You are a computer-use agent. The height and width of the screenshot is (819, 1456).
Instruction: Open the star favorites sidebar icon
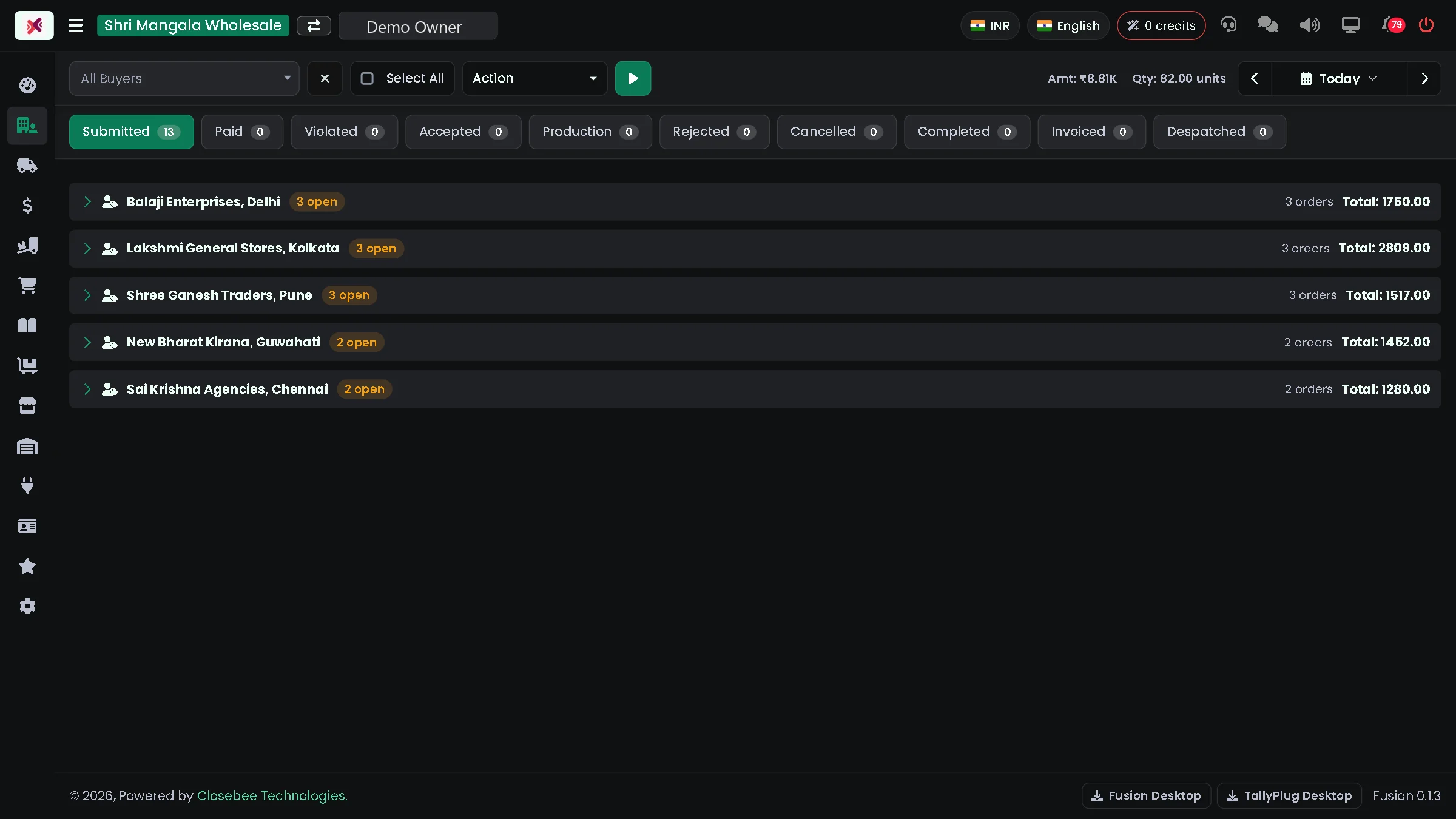[27, 566]
